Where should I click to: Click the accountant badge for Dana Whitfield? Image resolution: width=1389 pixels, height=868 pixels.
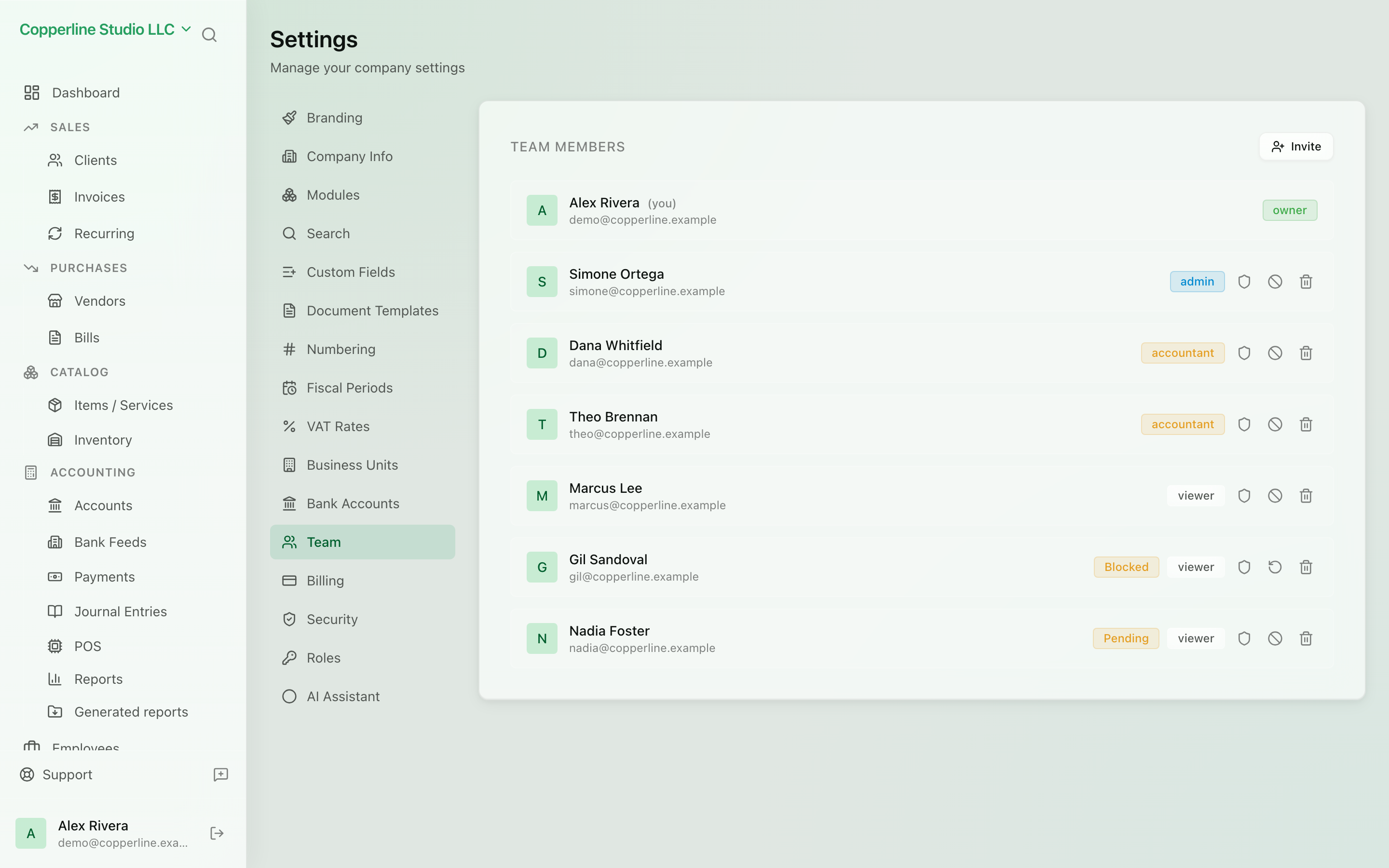[1183, 353]
